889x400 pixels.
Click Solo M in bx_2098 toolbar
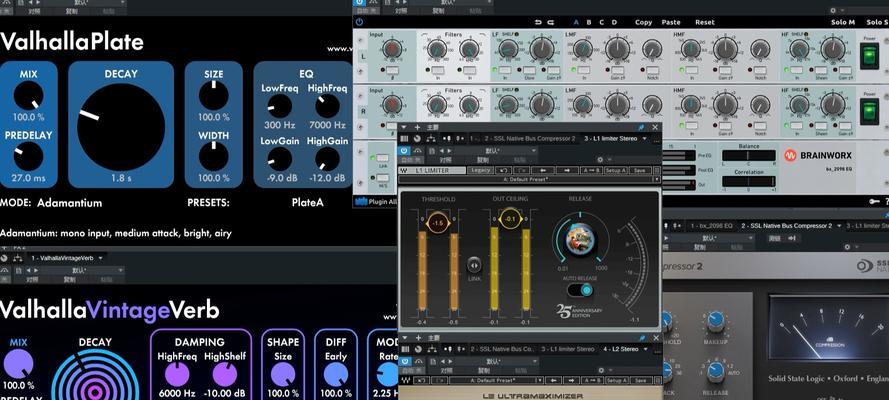click(x=843, y=22)
